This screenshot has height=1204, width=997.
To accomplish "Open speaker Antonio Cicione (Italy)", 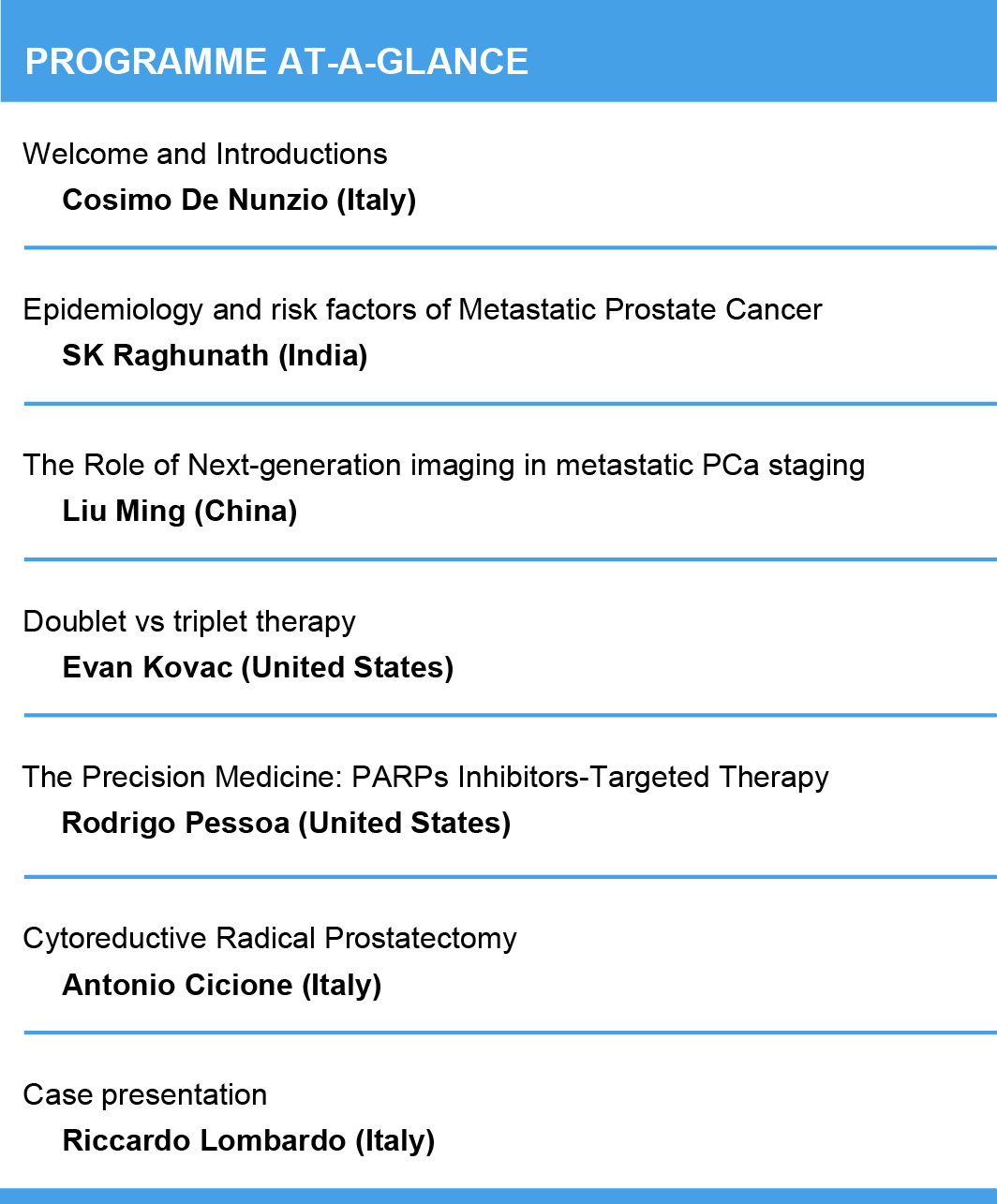I will 222,985.
